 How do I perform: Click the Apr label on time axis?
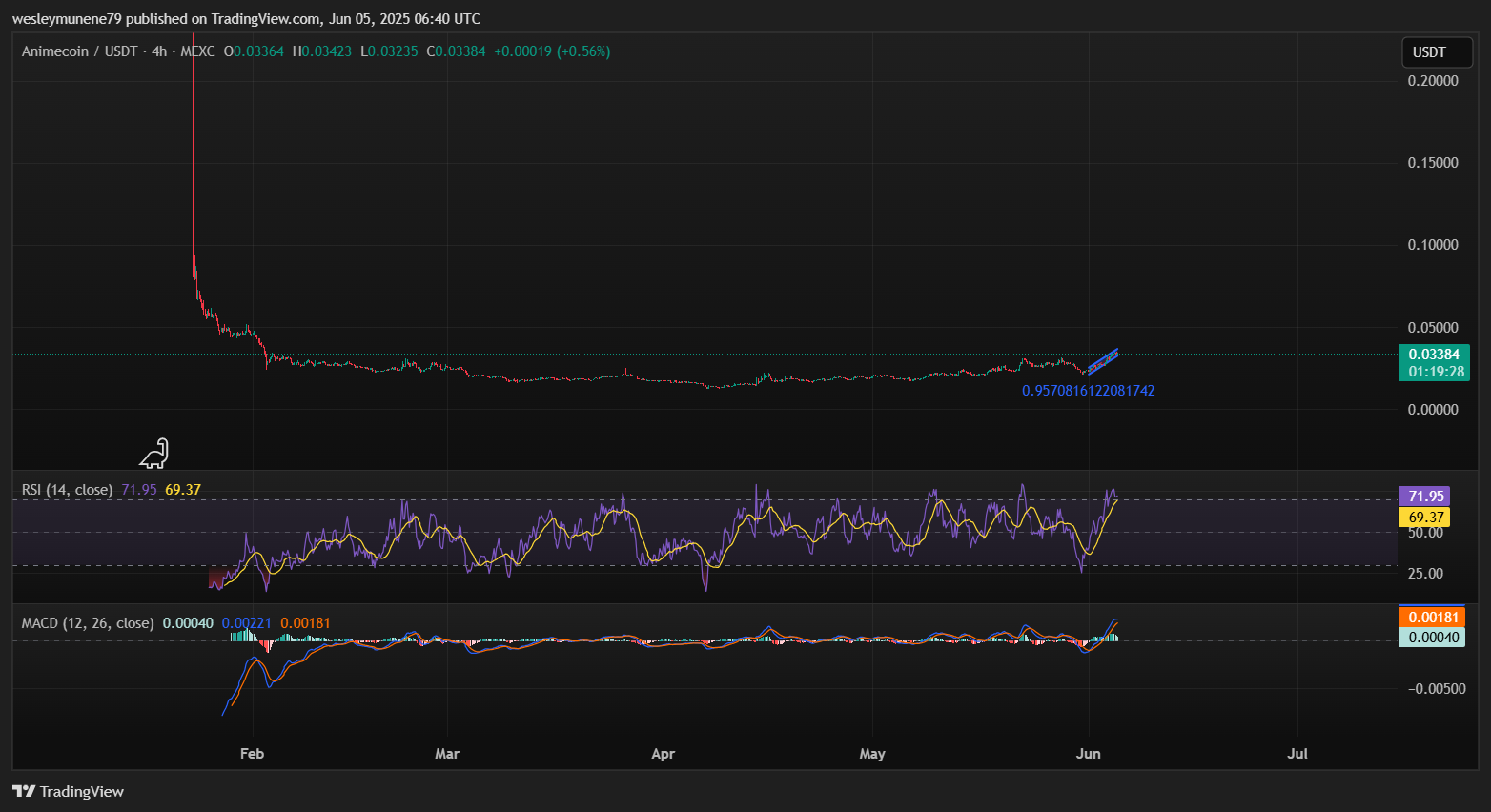pyautogui.click(x=663, y=753)
